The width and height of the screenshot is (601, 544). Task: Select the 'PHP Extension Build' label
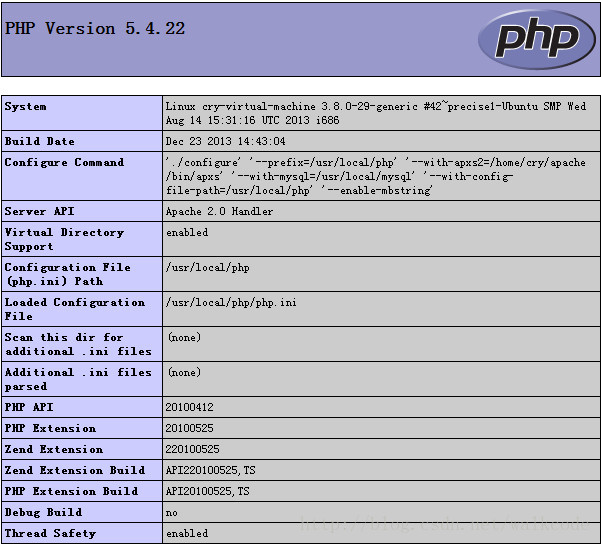pyautogui.click(x=71, y=491)
